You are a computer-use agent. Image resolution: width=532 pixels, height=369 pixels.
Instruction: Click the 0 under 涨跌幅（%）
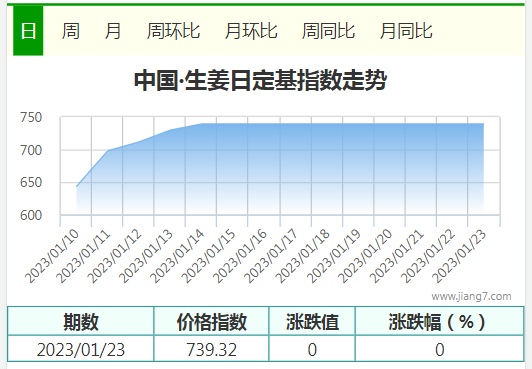pyautogui.click(x=439, y=349)
